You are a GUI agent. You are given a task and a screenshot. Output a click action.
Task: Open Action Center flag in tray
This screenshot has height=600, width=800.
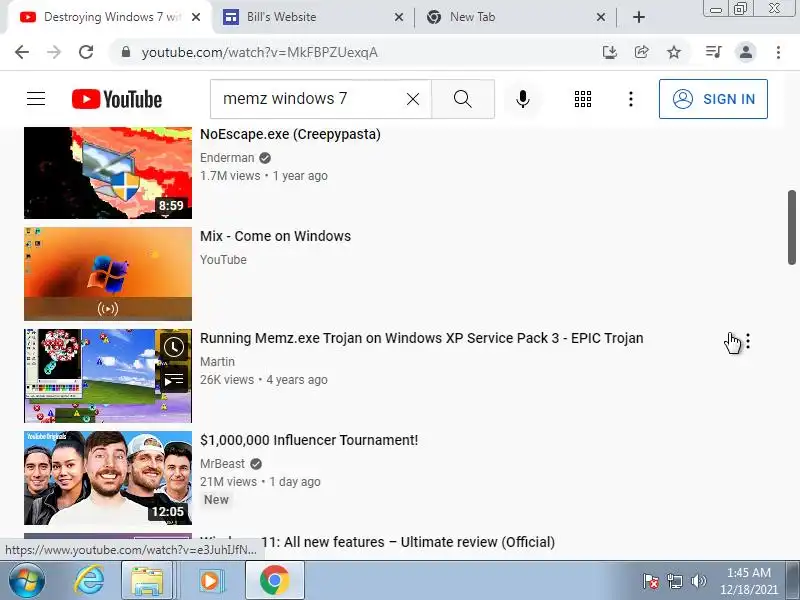pos(650,581)
